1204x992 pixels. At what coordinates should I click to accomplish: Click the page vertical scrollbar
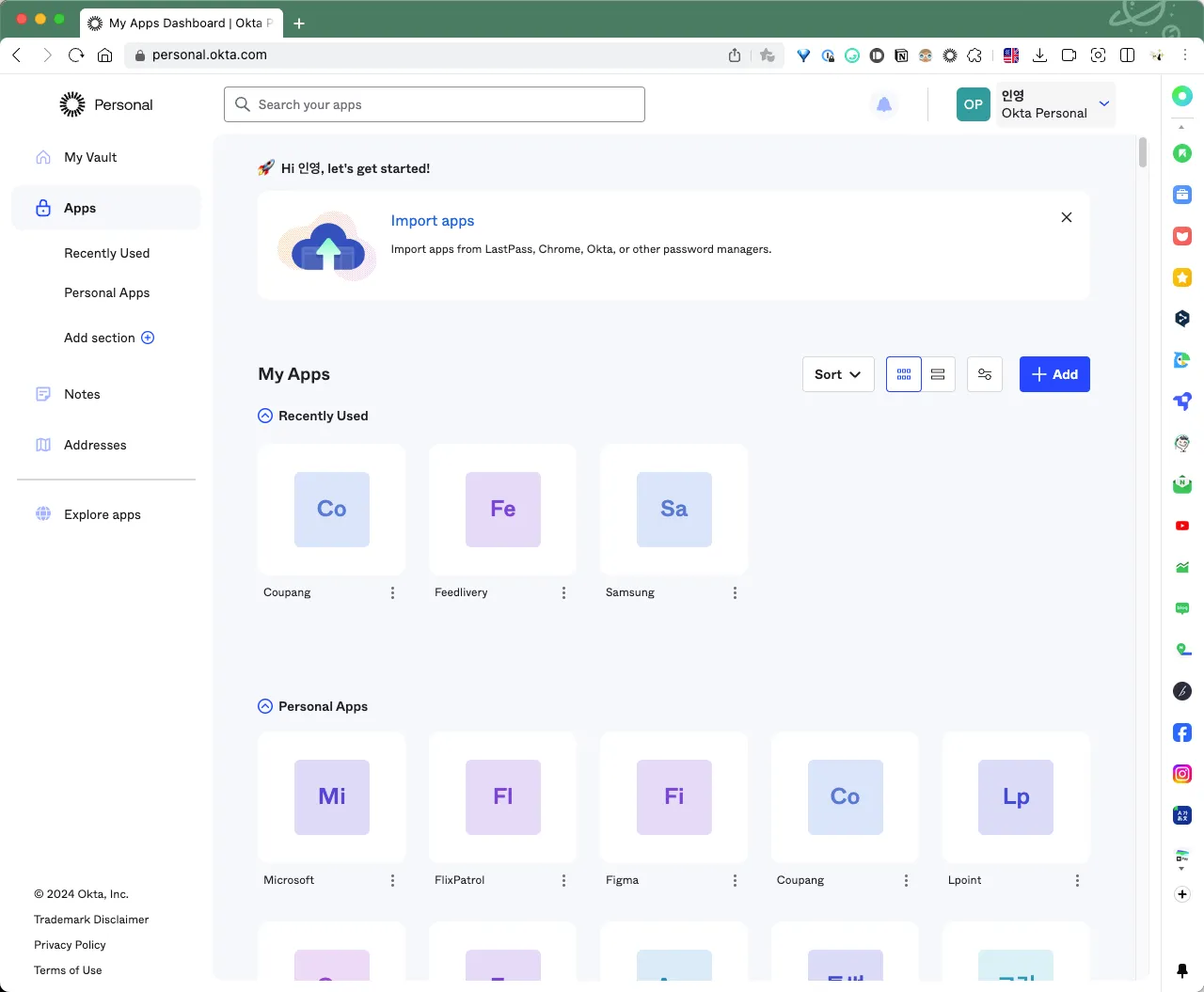coord(1143,151)
